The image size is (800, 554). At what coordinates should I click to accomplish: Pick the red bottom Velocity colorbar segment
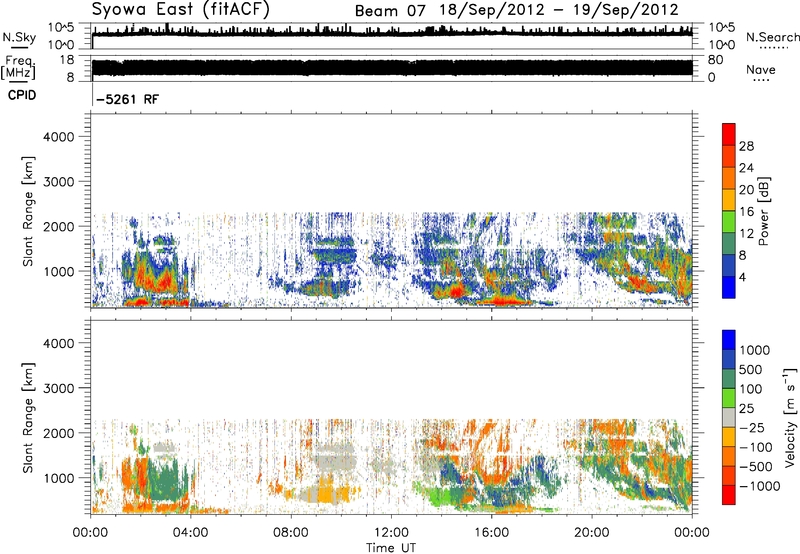pos(729,495)
